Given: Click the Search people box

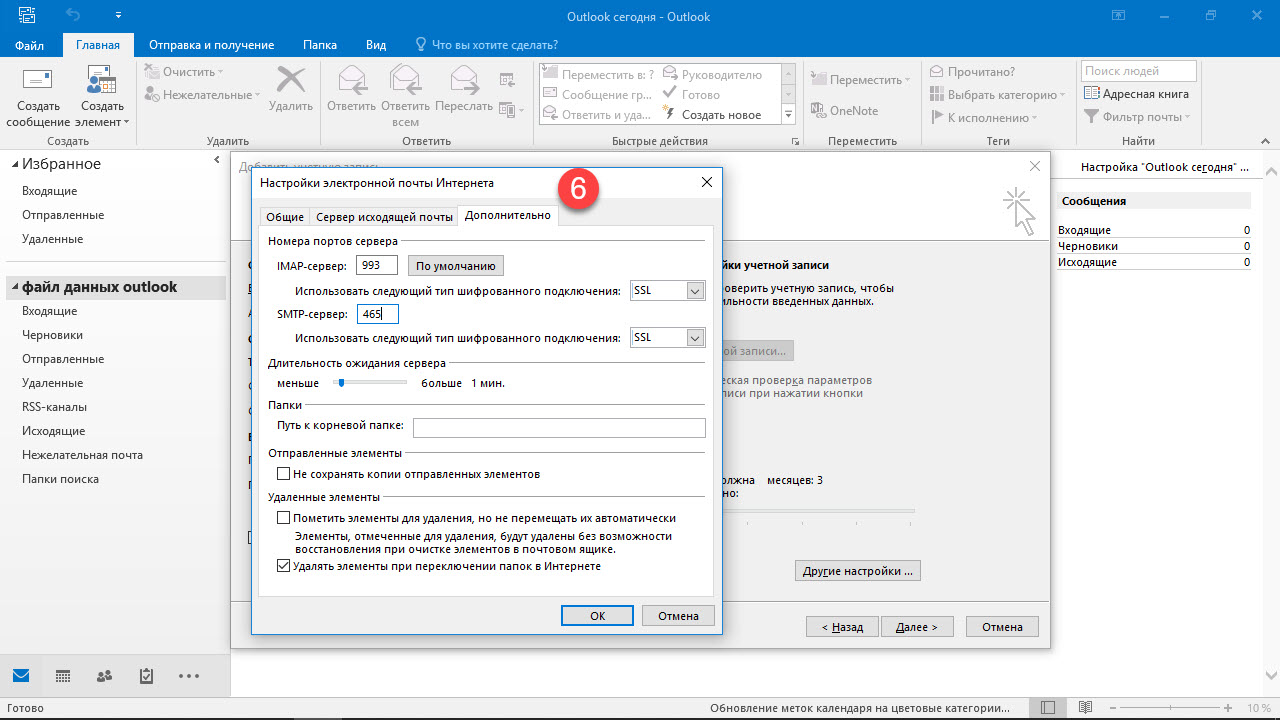Looking at the screenshot, I should pos(1138,71).
